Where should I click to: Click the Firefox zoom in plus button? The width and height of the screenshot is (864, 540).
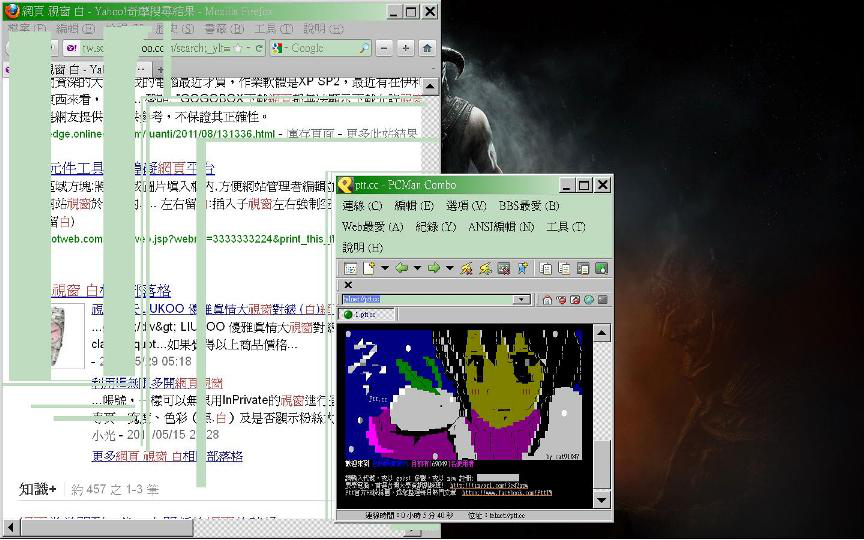(x=406, y=48)
